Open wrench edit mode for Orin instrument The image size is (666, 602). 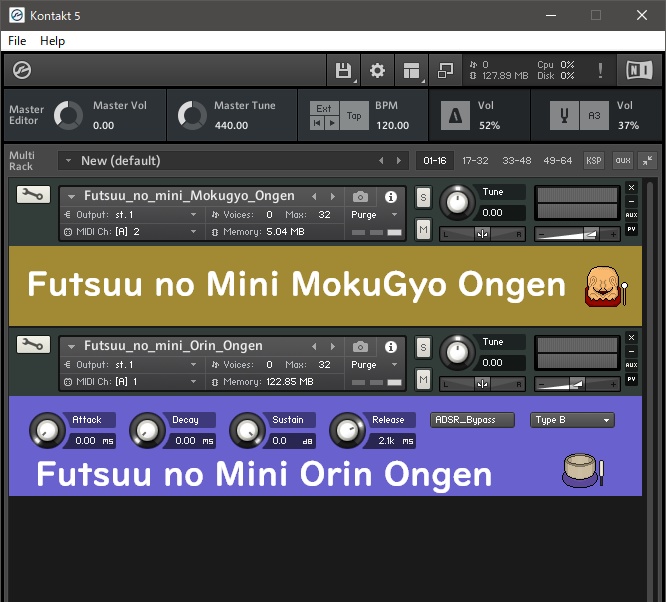(33, 345)
